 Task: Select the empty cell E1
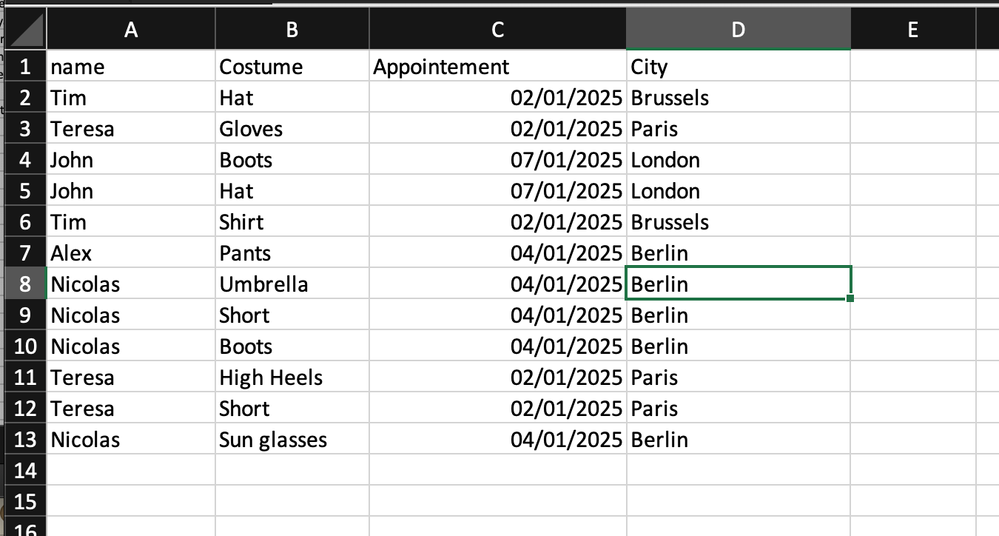[912, 67]
